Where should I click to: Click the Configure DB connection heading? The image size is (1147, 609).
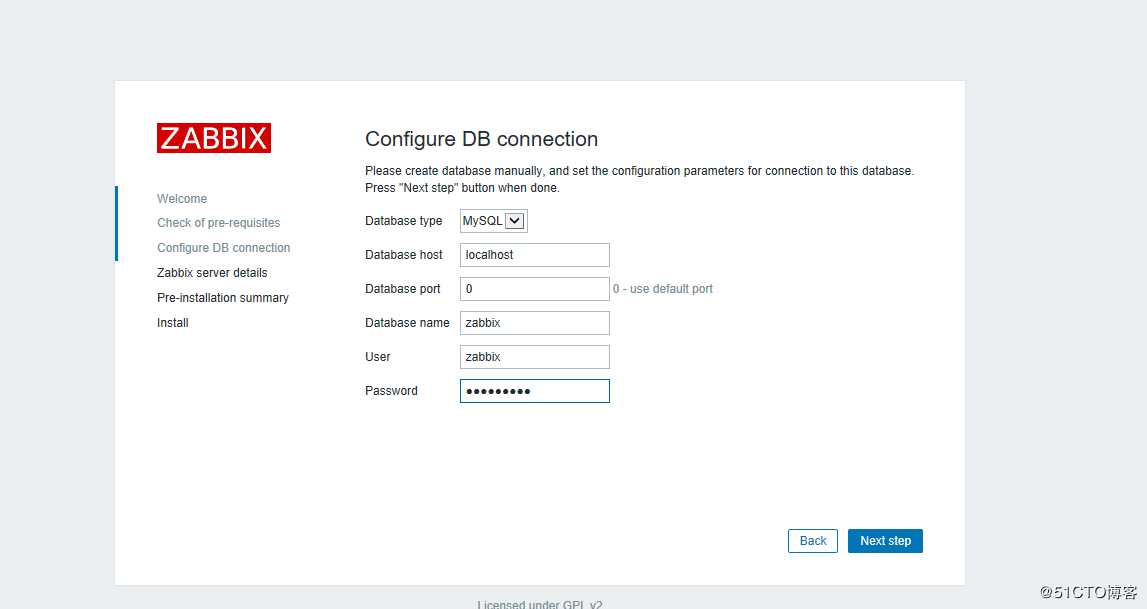tap(481, 139)
